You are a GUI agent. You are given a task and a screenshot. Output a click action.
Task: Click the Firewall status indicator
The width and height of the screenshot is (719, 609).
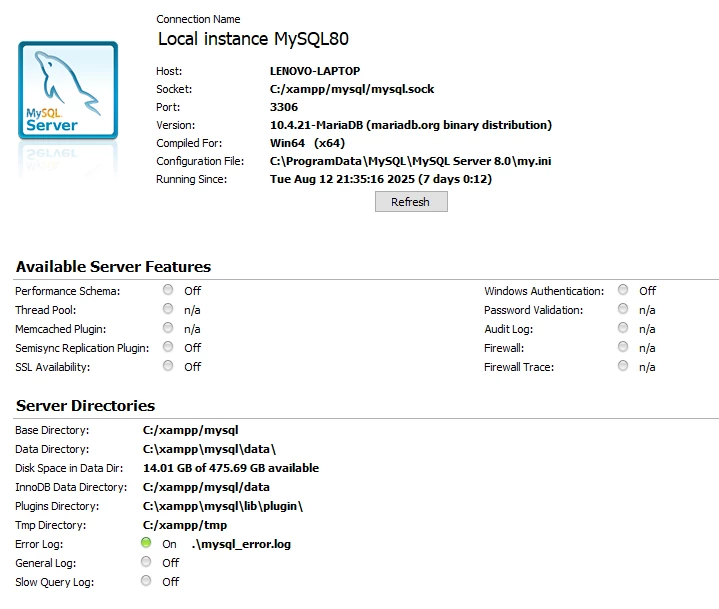click(x=623, y=347)
